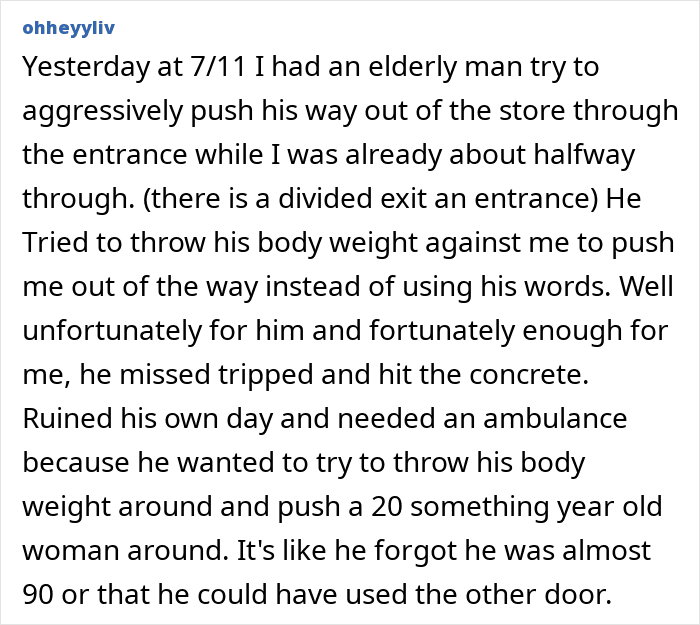The image size is (700, 625).
Task: Click the word "Yesterday" in the comment
Action: click(83, 66)
